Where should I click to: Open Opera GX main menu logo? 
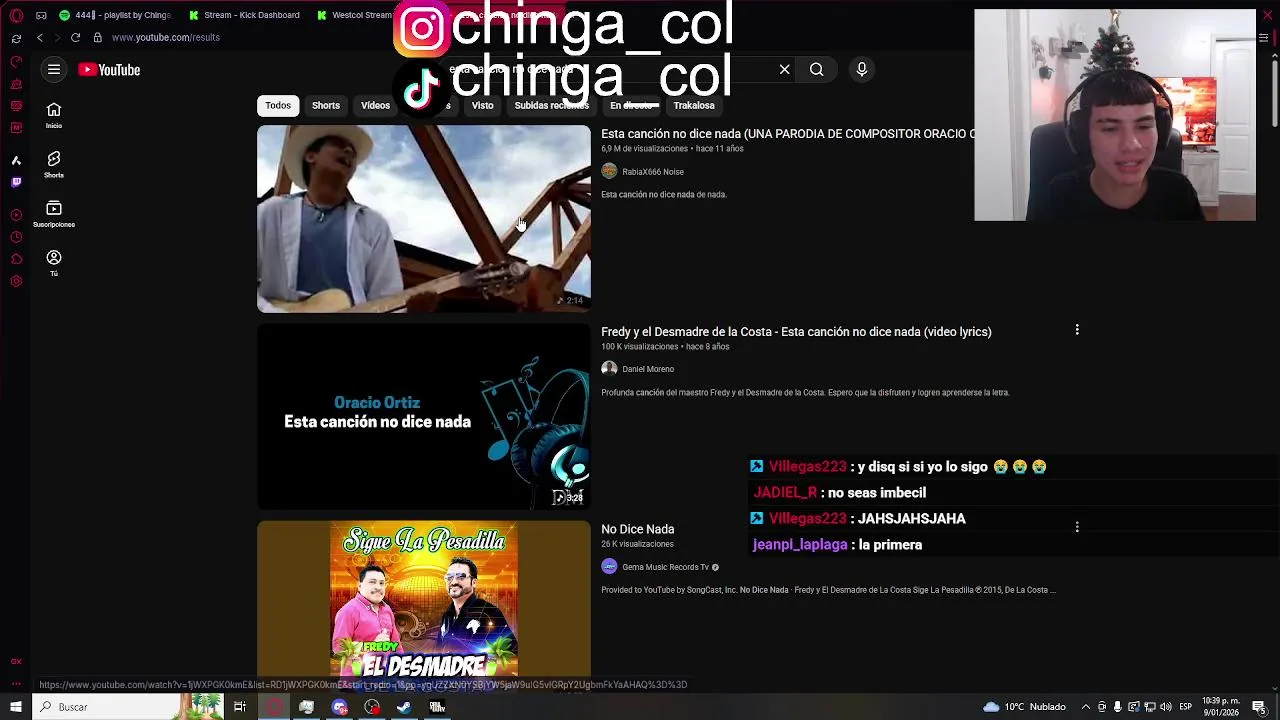pyautogui.click(x=16, y=15)
